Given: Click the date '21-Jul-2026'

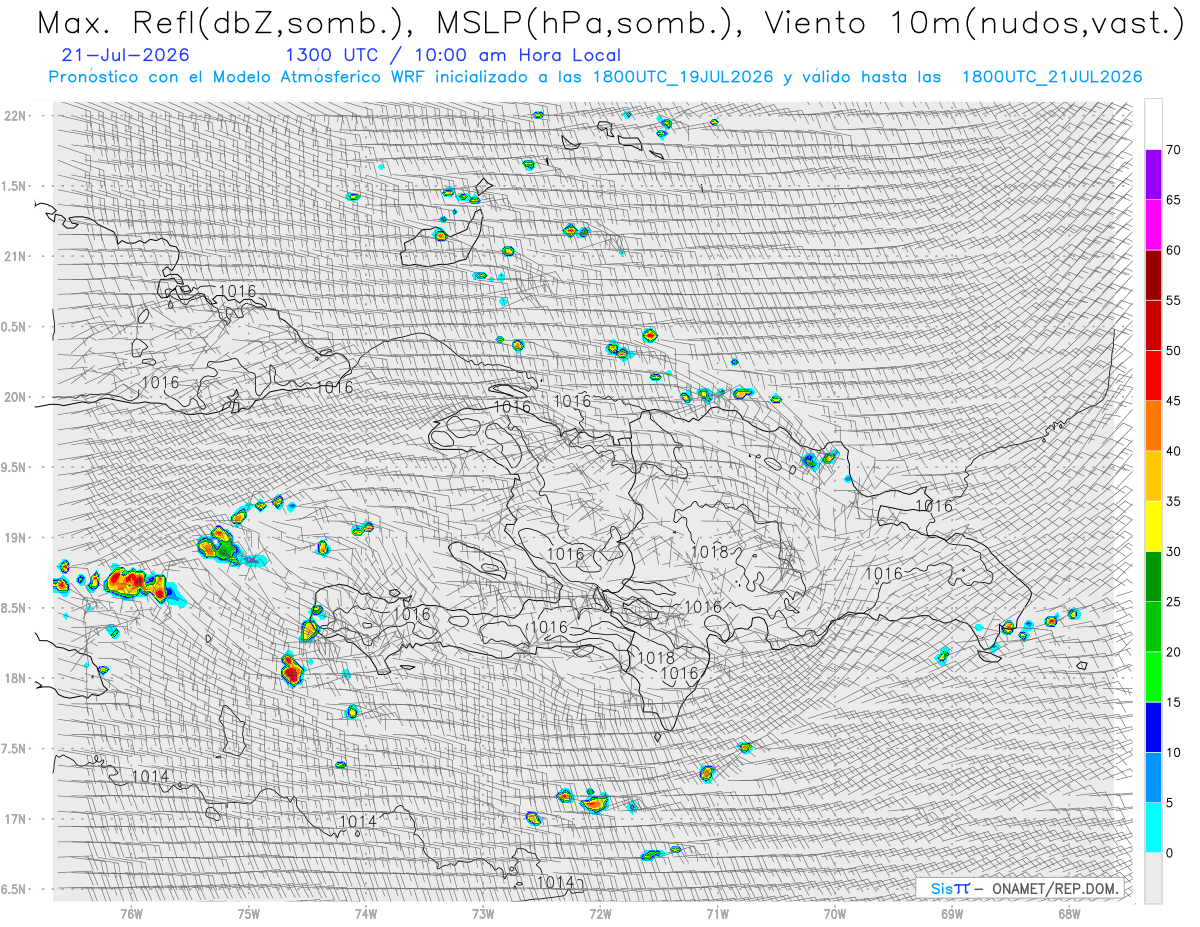Looking at the screenshot, I should [125, 56].
